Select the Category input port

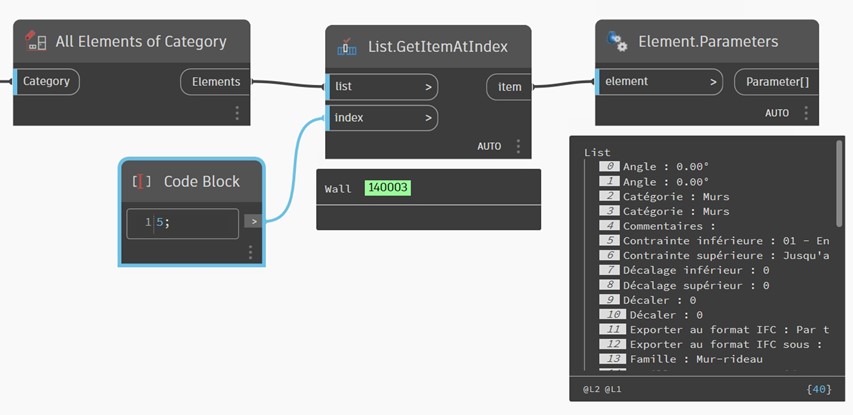45,81
